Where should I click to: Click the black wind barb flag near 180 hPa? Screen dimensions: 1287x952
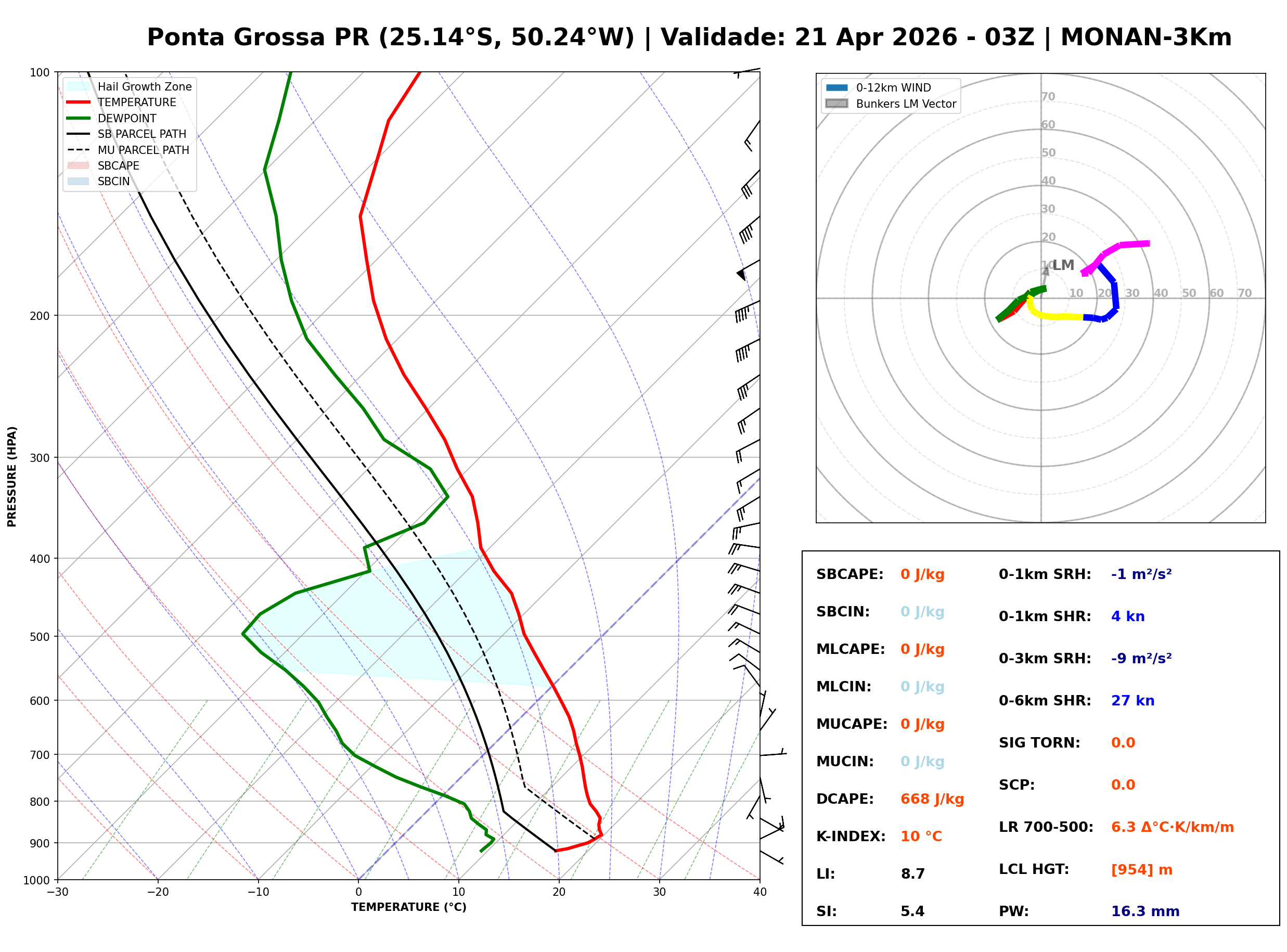pos(741,275)
